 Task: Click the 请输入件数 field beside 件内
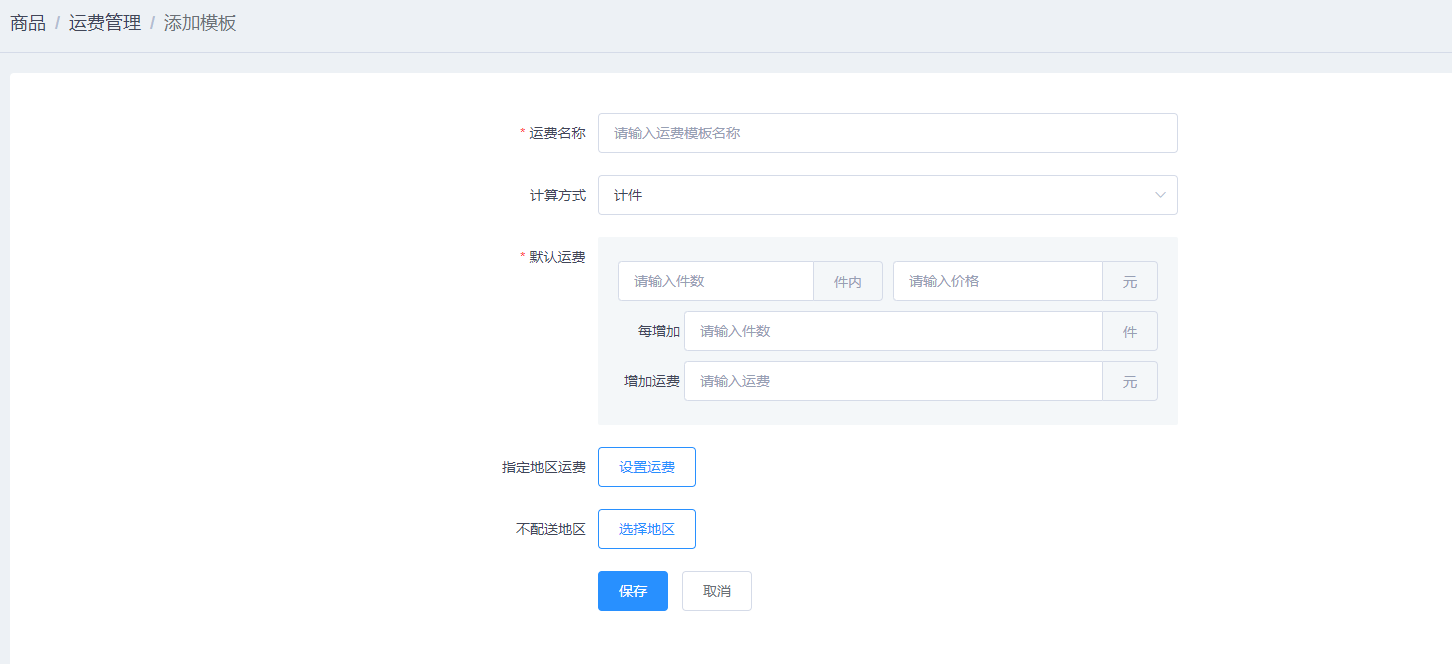pos(716,281)
